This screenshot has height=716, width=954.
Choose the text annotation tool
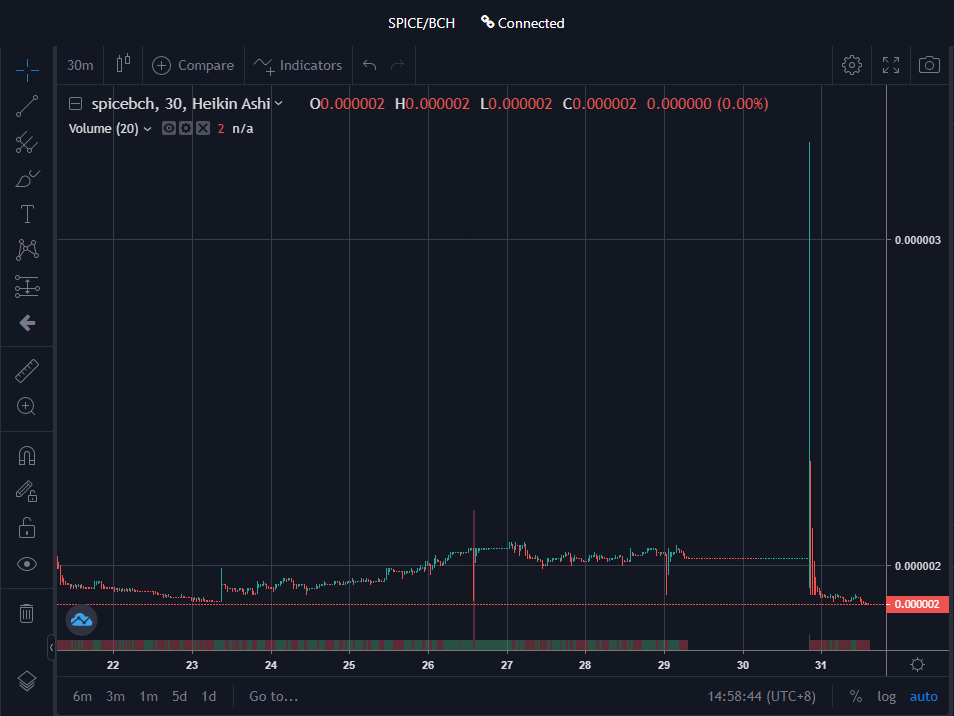coord(27,214)
